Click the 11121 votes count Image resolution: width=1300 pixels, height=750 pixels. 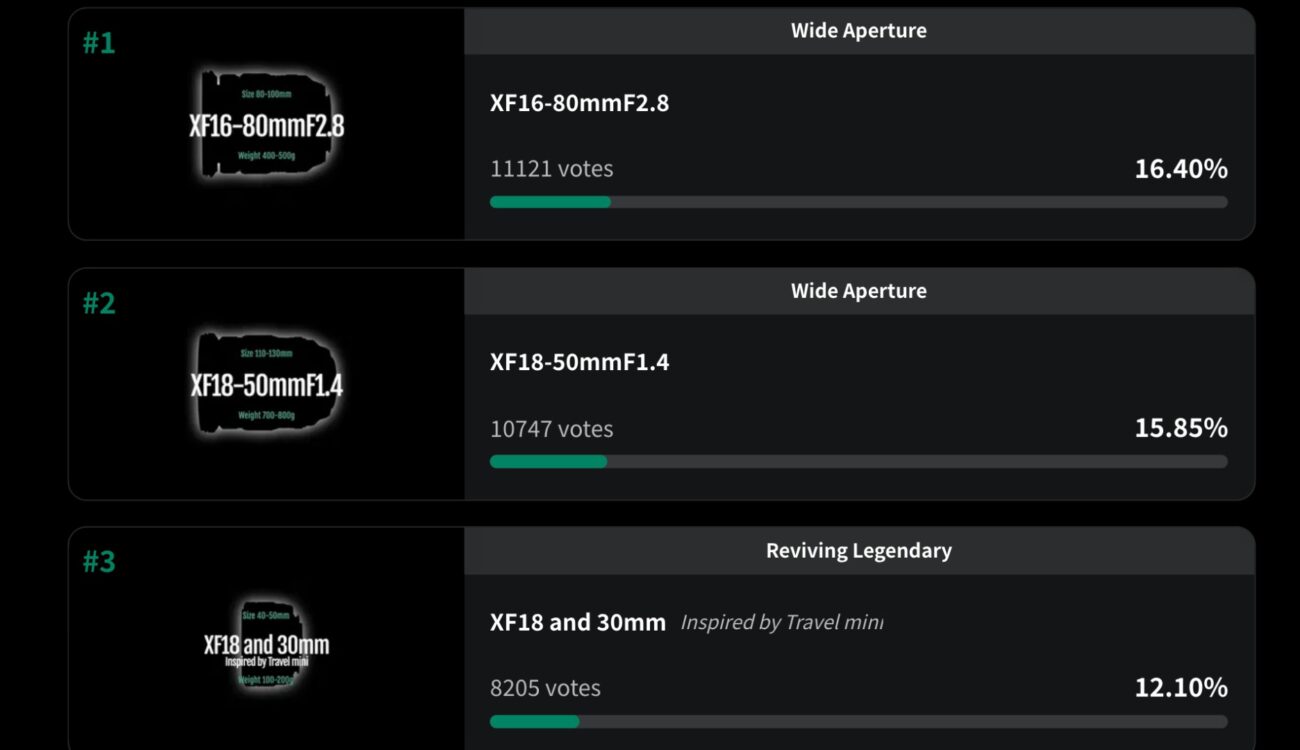click(550, 169)
